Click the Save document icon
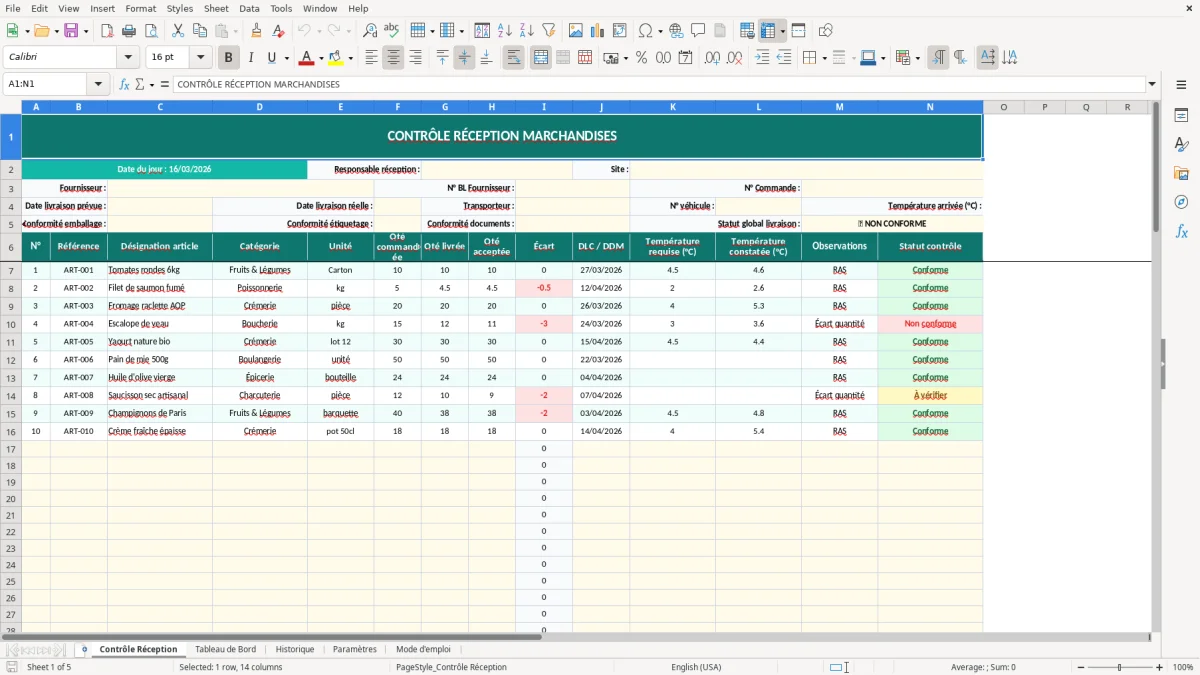Viewport: 1200px width, 675px height. click(70, 31)
